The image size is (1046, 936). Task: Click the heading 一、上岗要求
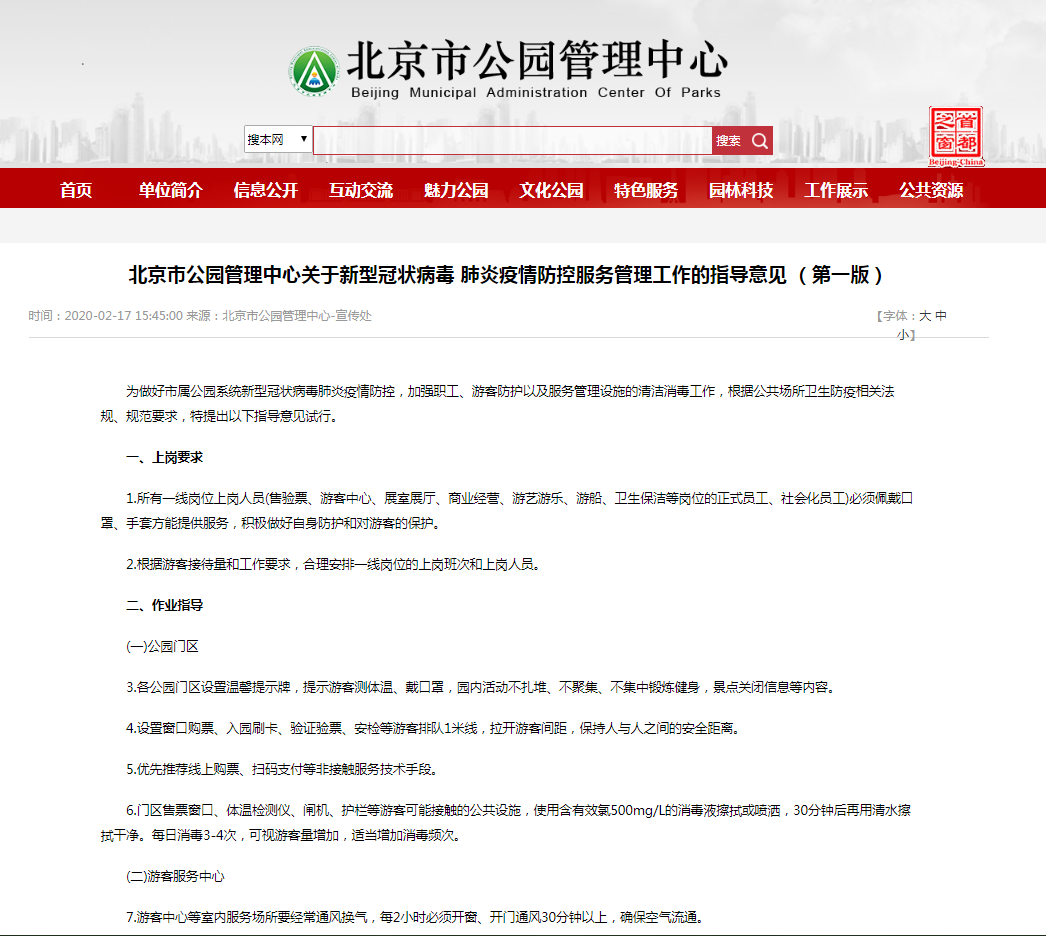[x=164, y=457]
